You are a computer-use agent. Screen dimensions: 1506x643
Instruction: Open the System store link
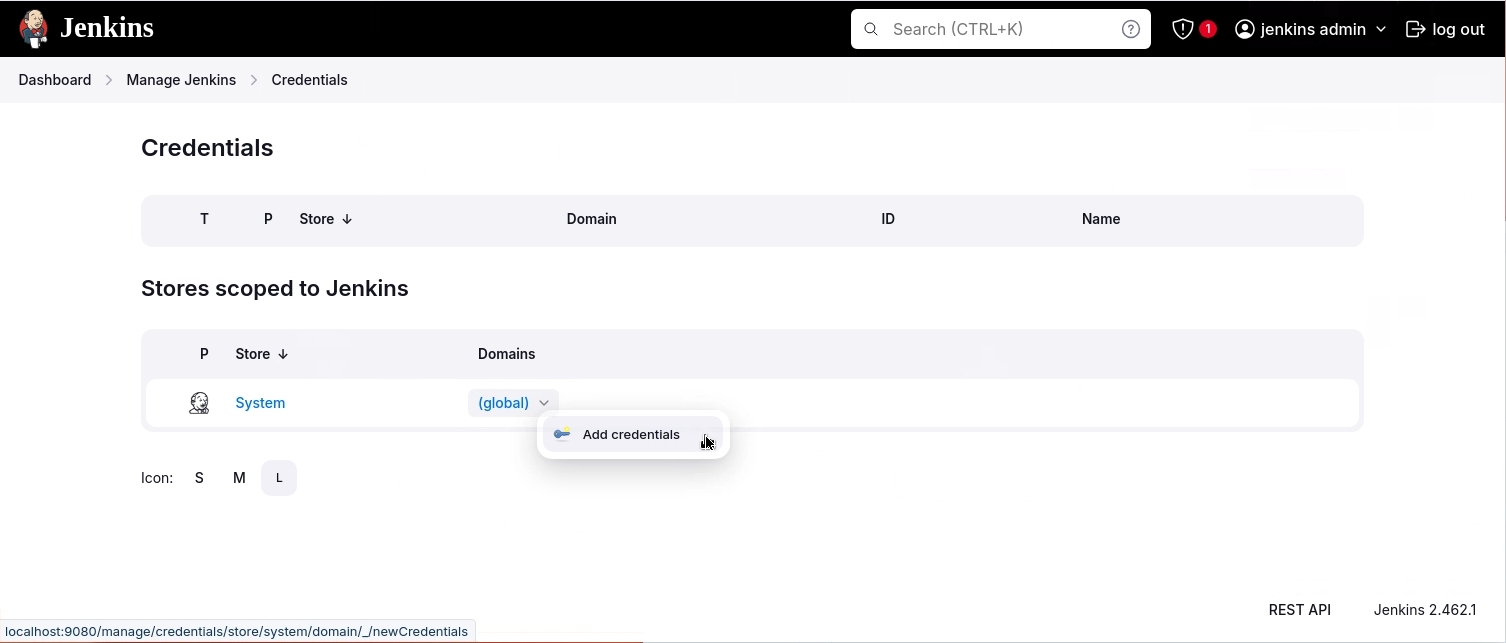click(260, 403)
